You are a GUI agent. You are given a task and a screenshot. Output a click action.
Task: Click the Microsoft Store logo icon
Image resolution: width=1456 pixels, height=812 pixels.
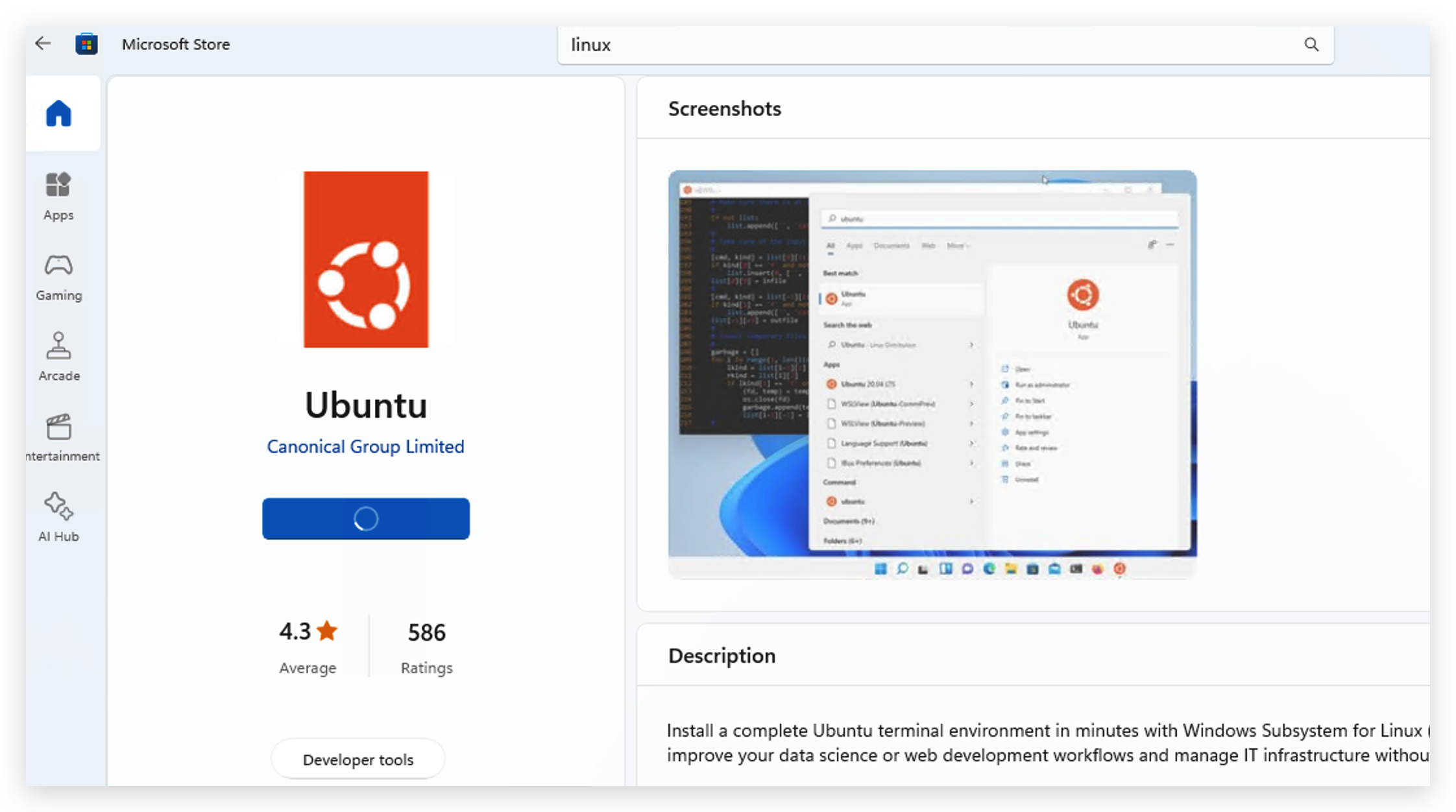coord(86,44)
